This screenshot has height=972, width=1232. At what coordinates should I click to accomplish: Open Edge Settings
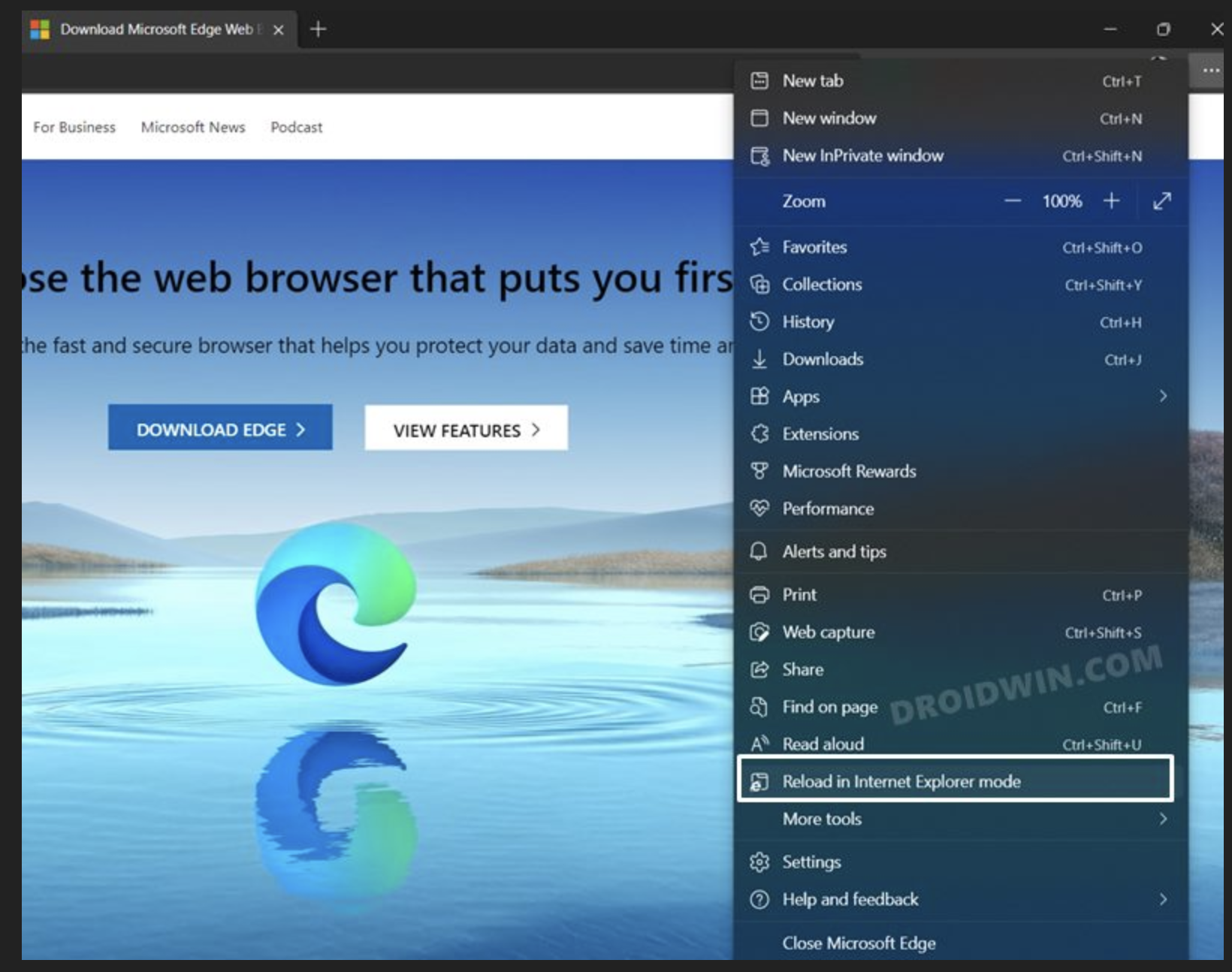point(811,862)
